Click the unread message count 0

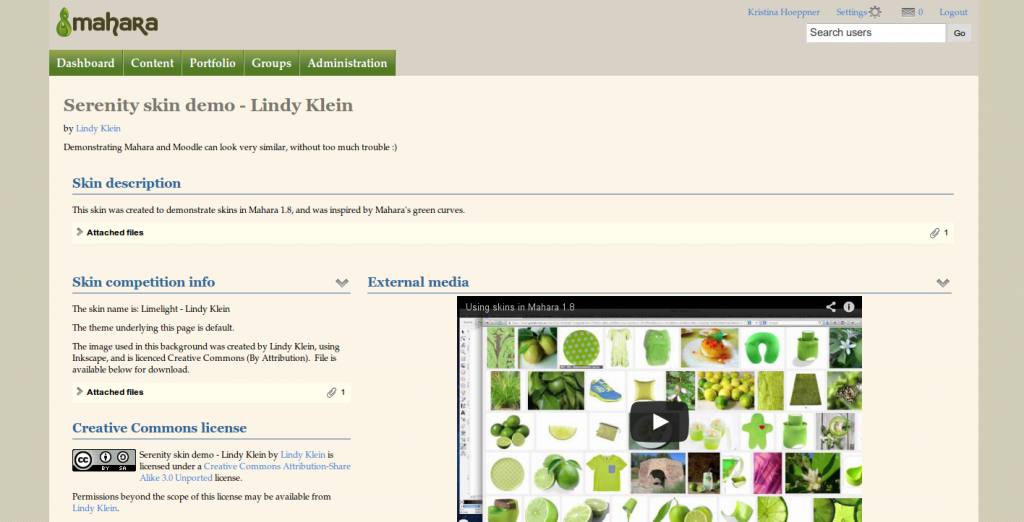(x=921, y=12)
